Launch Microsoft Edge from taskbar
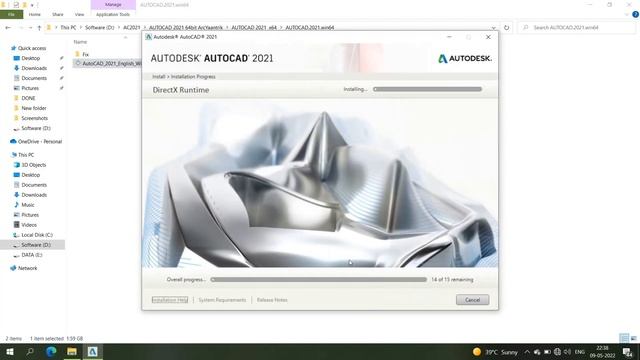 51,351
